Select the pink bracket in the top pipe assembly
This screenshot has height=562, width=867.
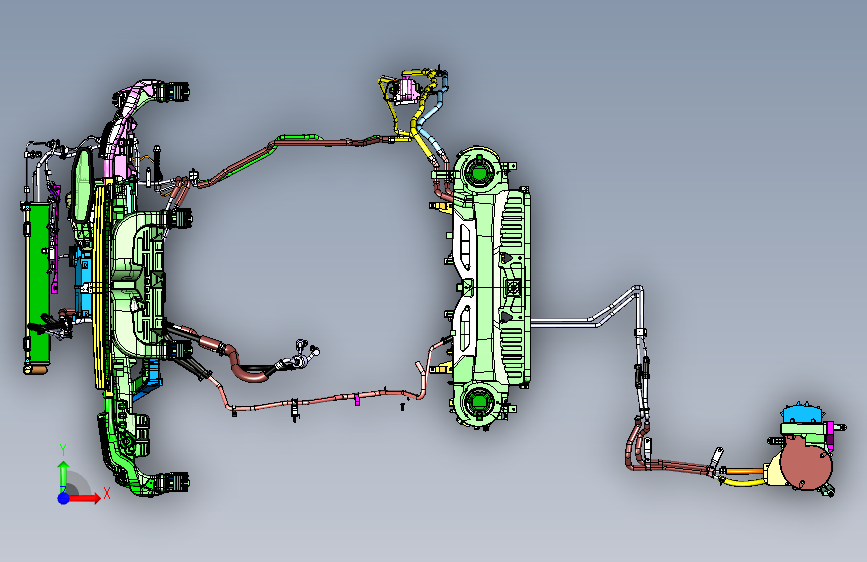408,91
